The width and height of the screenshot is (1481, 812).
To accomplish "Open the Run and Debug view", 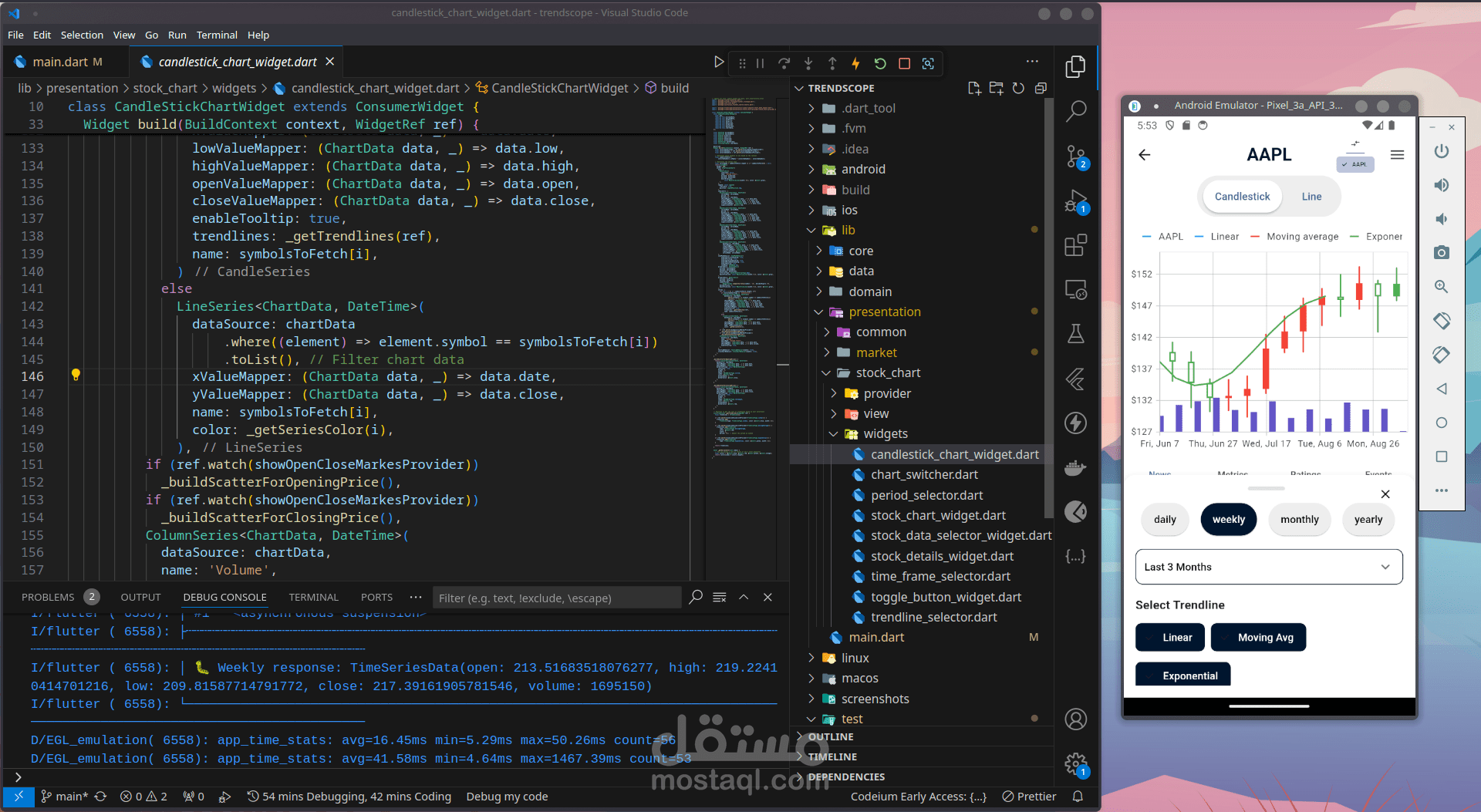I will pos(1075,201).
